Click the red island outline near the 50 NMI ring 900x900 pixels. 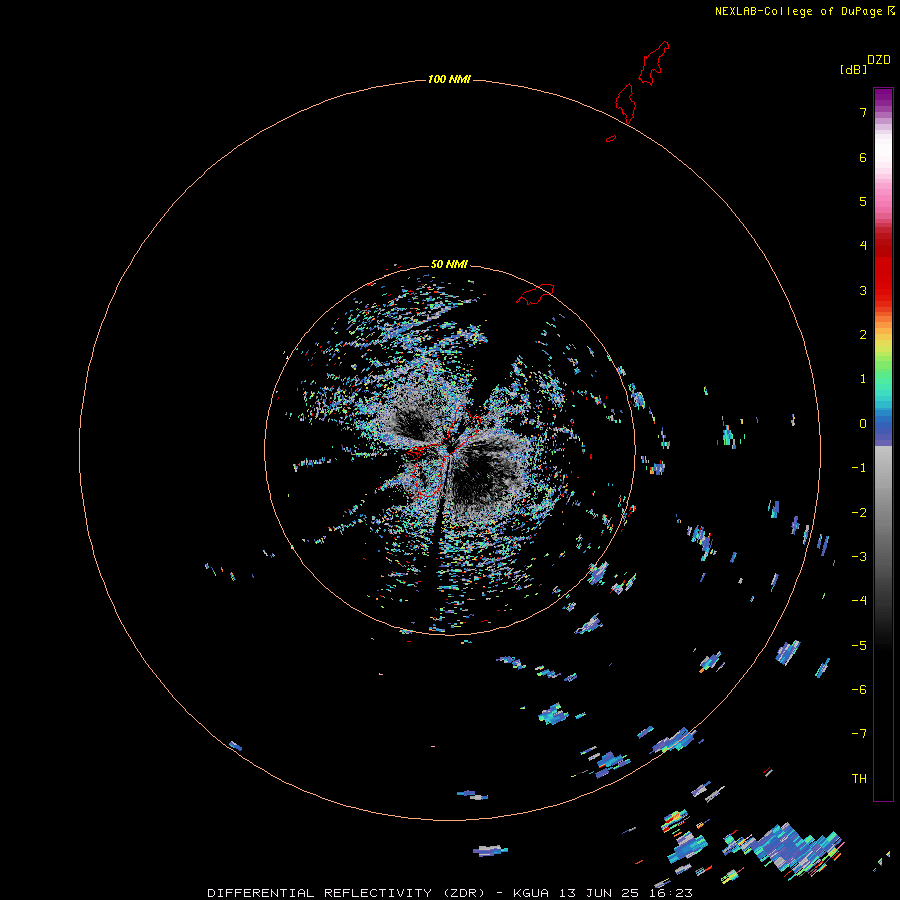tap(535, 293)
